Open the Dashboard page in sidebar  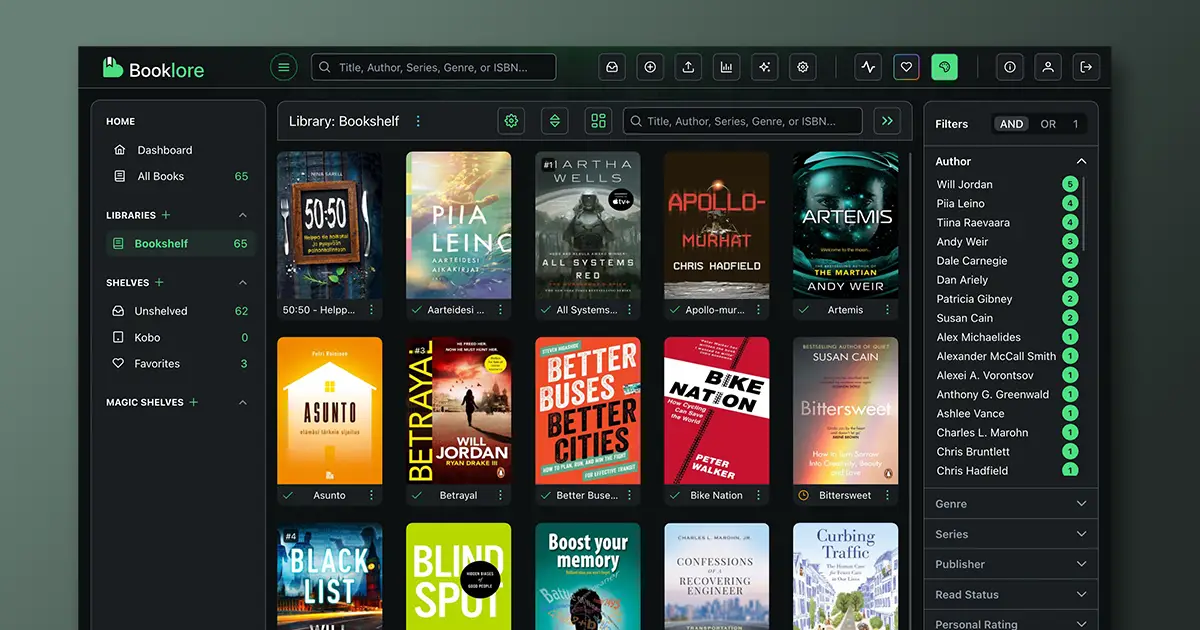[164, 150]
